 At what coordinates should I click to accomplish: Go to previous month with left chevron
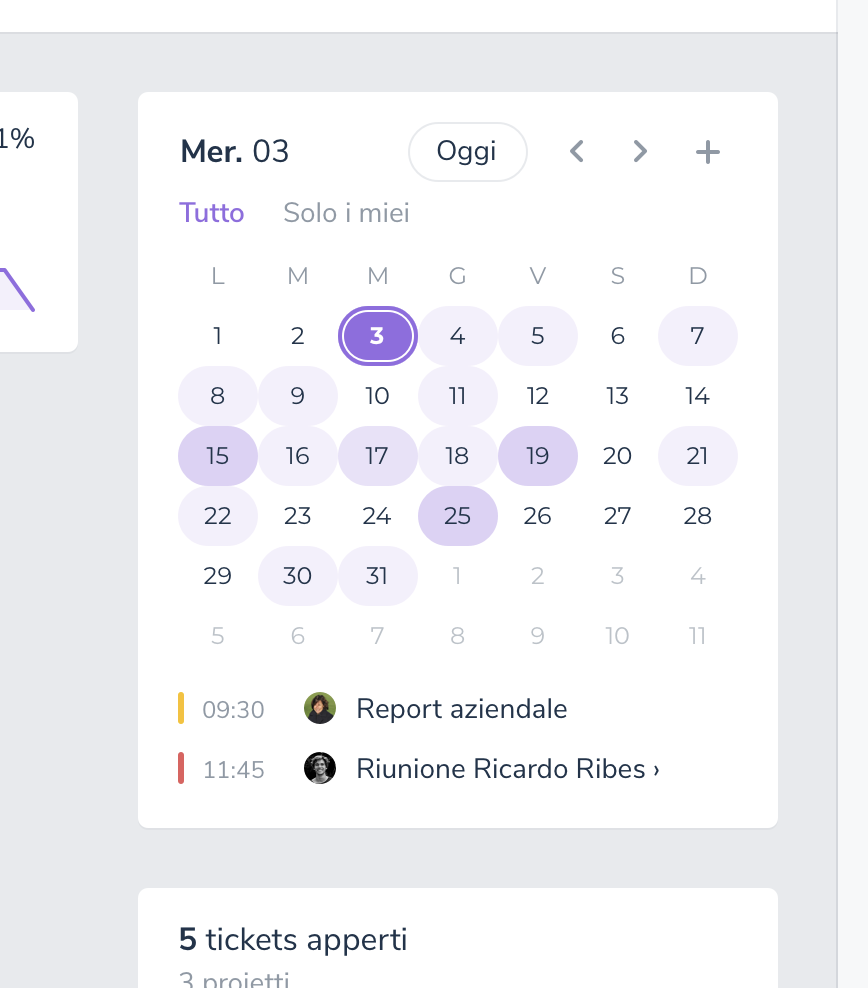tap(576, 152)
